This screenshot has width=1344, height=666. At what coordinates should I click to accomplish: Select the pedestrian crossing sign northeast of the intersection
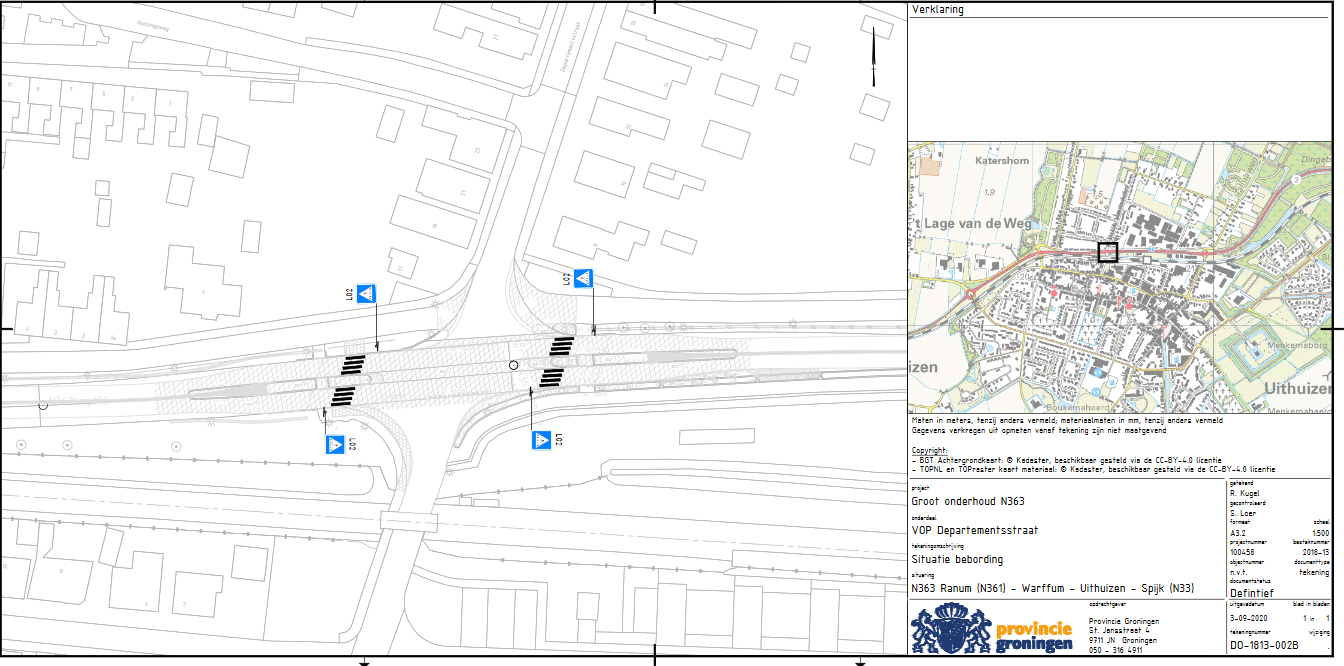(583, 279)
